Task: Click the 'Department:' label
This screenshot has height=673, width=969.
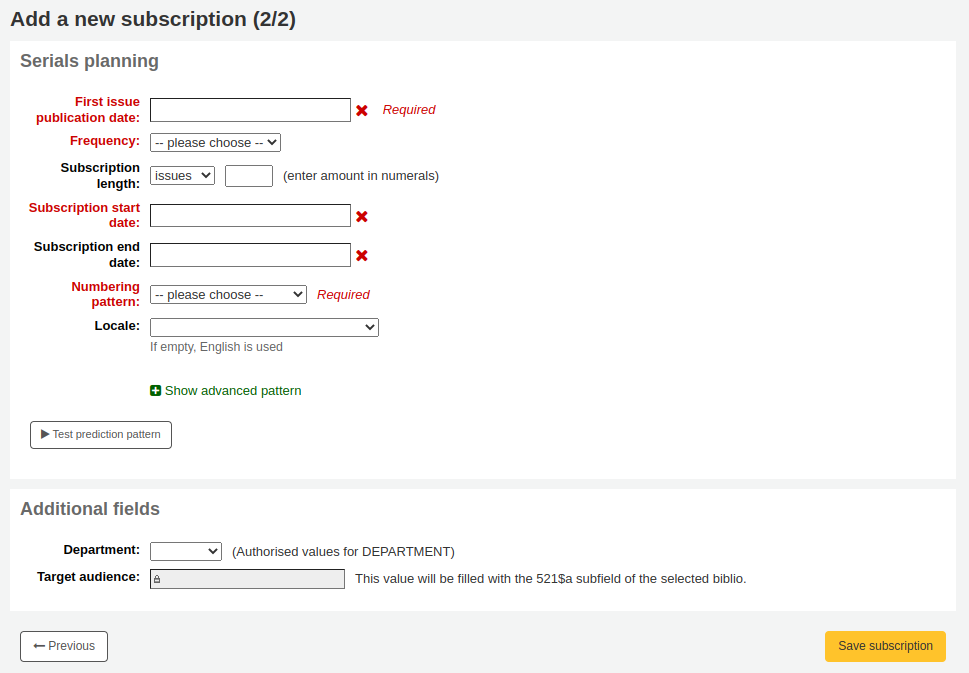Action: point(102,550)
